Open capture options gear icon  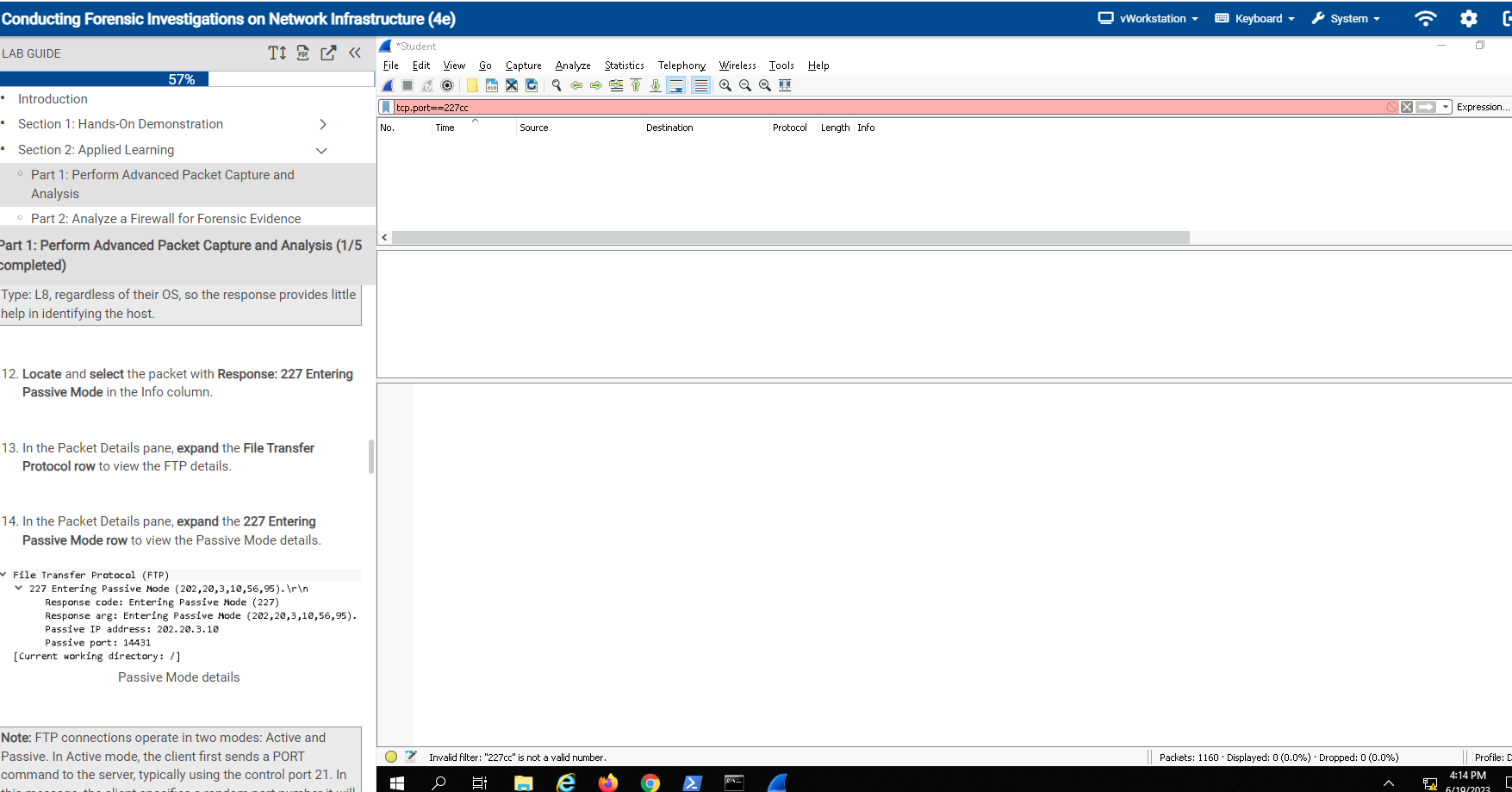pyautogui.click(x=447, y=85)
